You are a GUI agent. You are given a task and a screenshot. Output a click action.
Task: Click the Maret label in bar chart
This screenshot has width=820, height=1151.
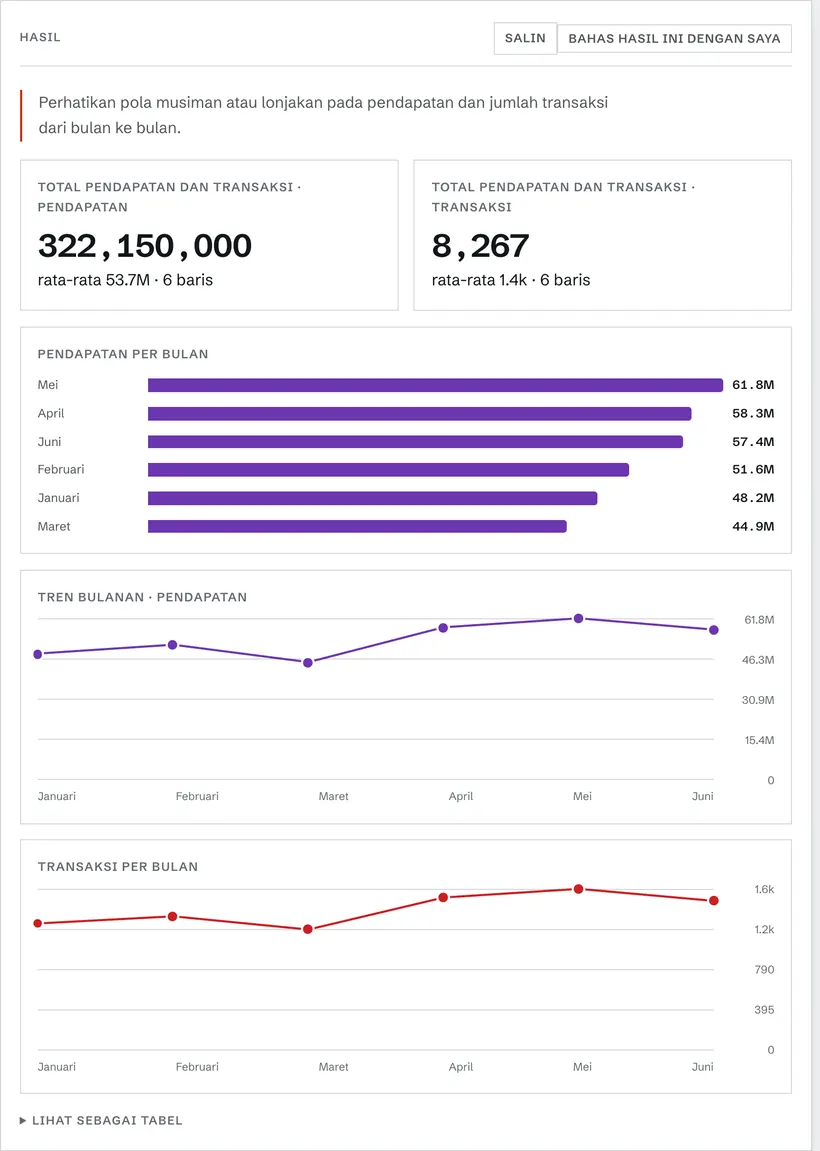pyautogui.click(x=54, y=526)
